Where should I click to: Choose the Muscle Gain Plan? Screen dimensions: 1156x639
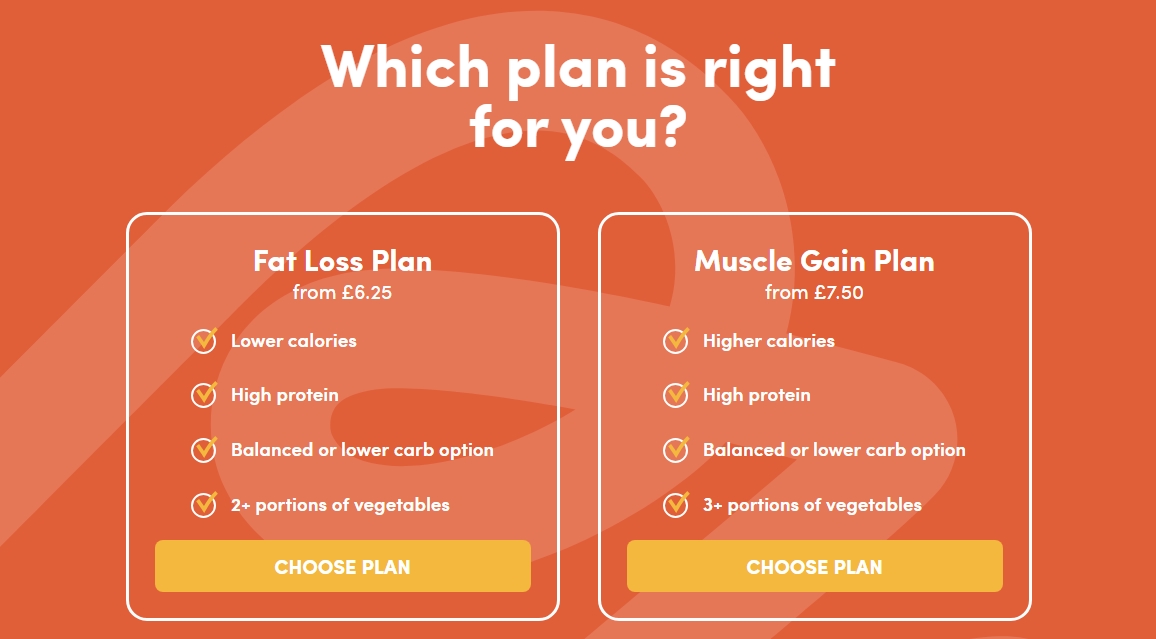click(x=815, y=566)
